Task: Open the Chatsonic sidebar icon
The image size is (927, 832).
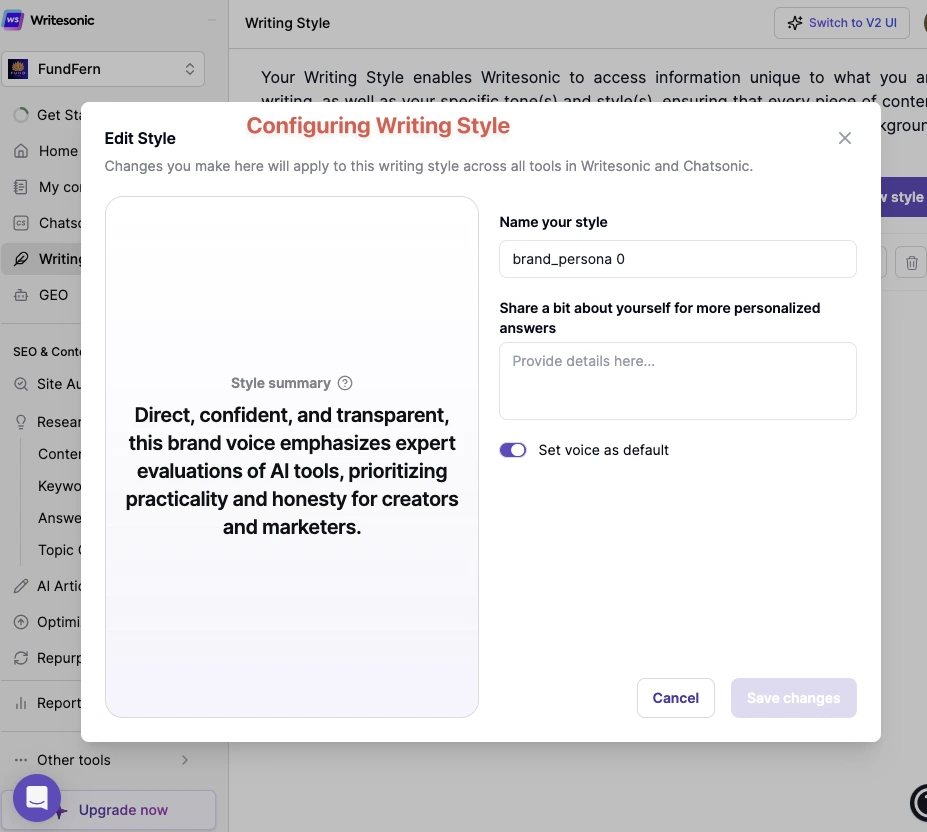Action: (x=21, y=223)
